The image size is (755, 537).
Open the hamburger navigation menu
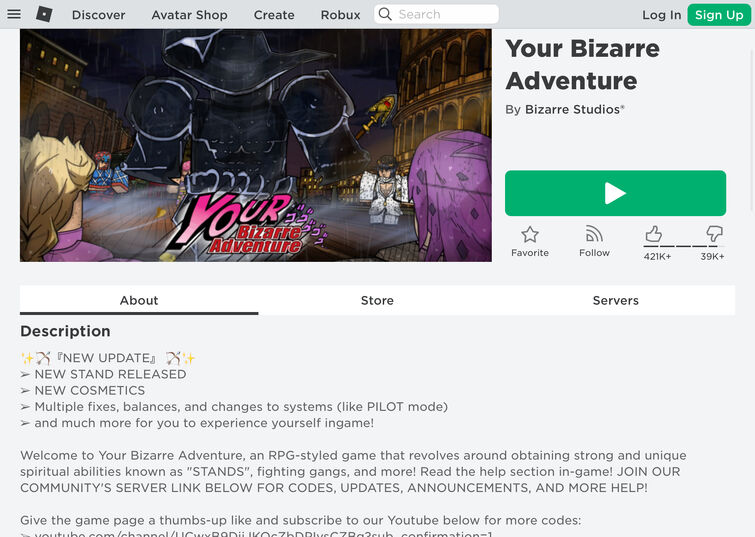[14, 14]
